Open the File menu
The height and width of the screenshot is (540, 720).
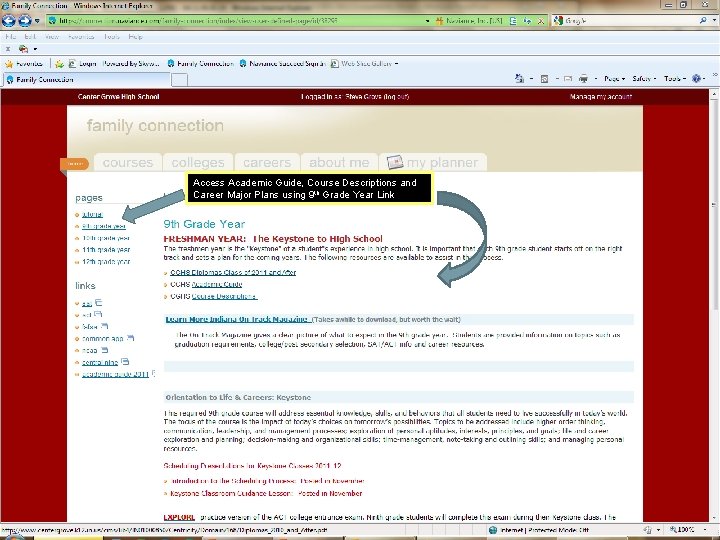(10, 37)
